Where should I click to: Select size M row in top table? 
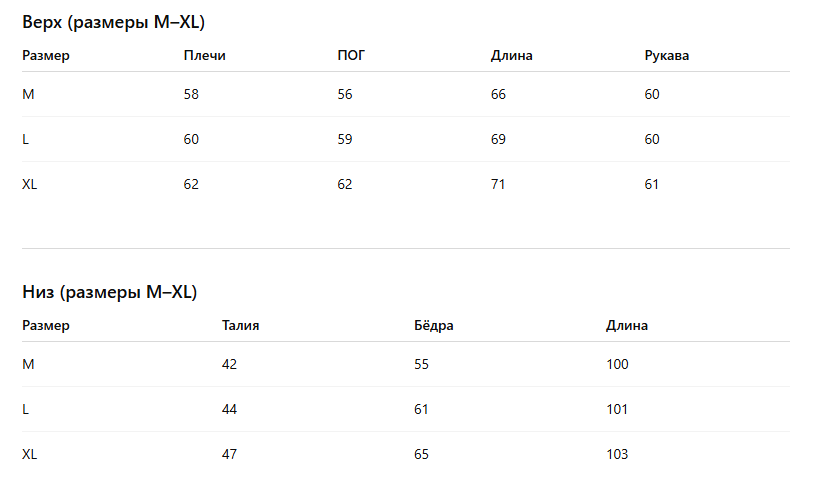tap(406, 94)
